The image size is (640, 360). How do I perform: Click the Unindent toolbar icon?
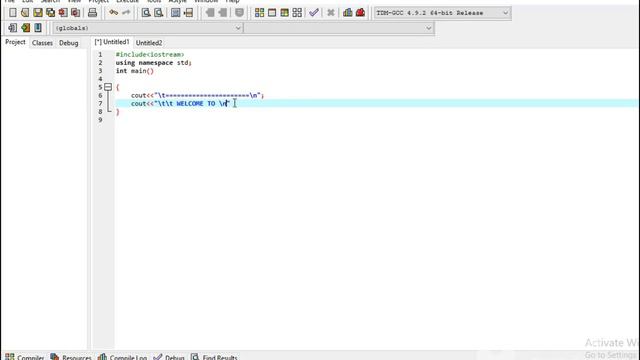(210, 13)
